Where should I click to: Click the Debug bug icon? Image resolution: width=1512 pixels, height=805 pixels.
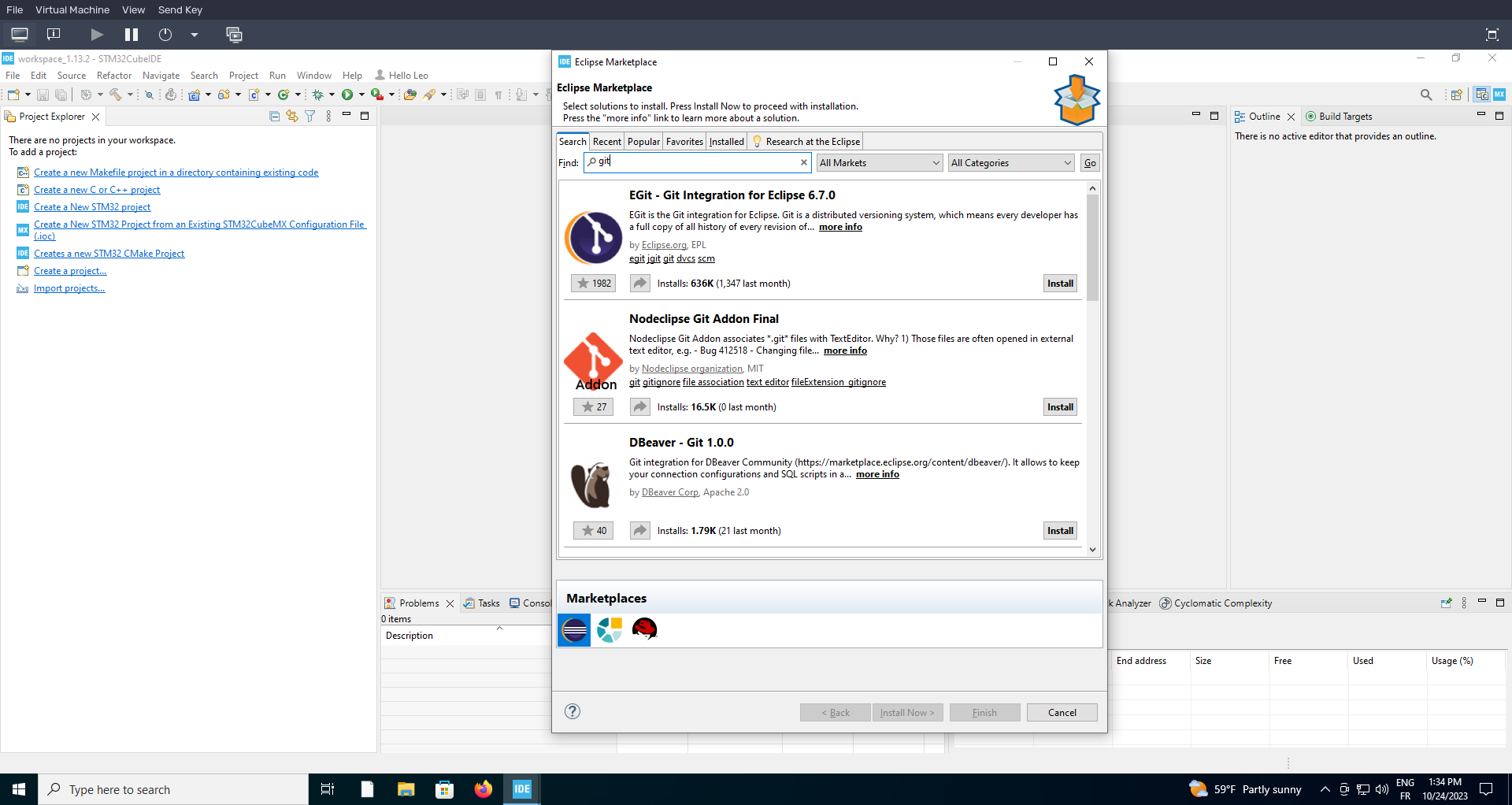coord(318,95)
